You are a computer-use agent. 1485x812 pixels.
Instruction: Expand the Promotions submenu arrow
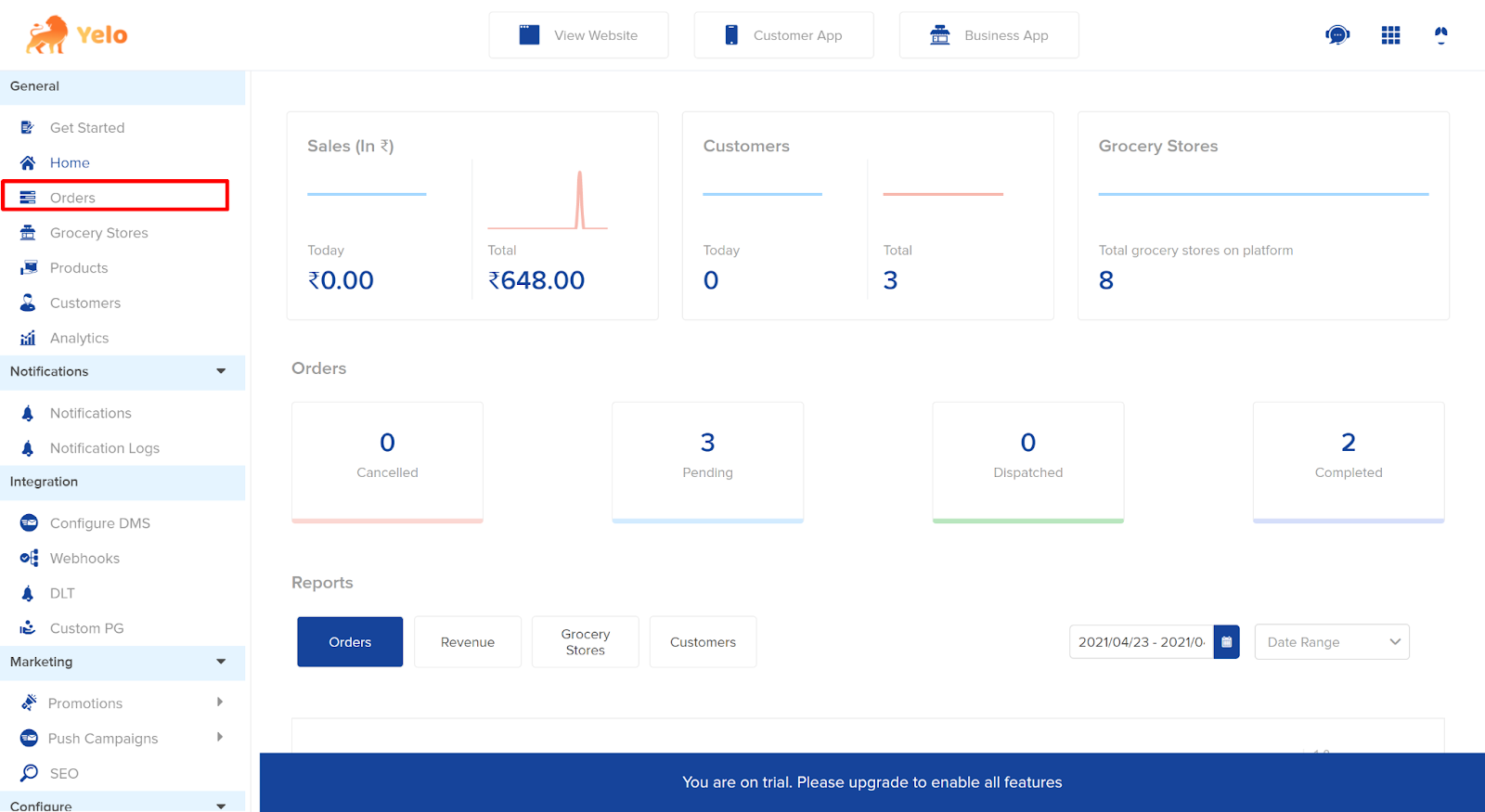click(220, 702)
